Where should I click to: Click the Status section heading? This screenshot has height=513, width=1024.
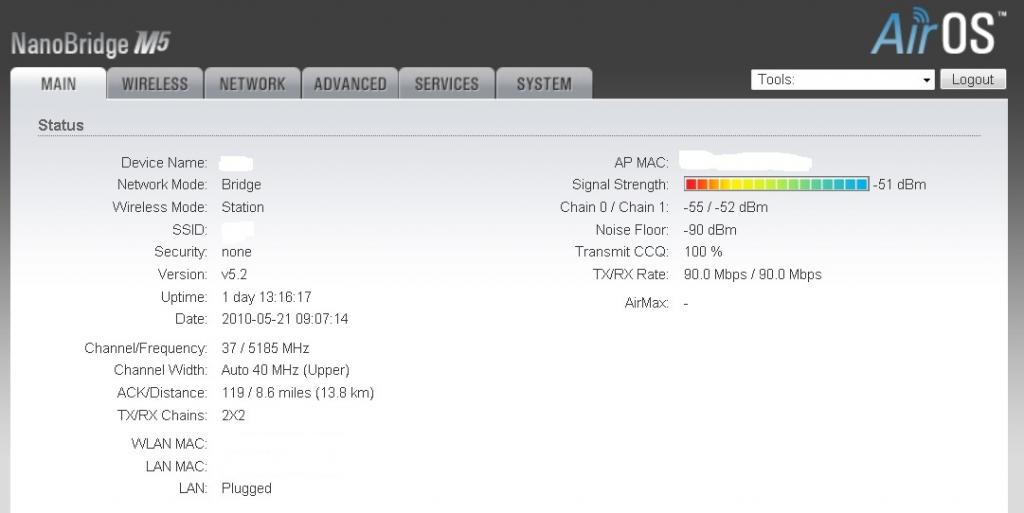point(61,126)
